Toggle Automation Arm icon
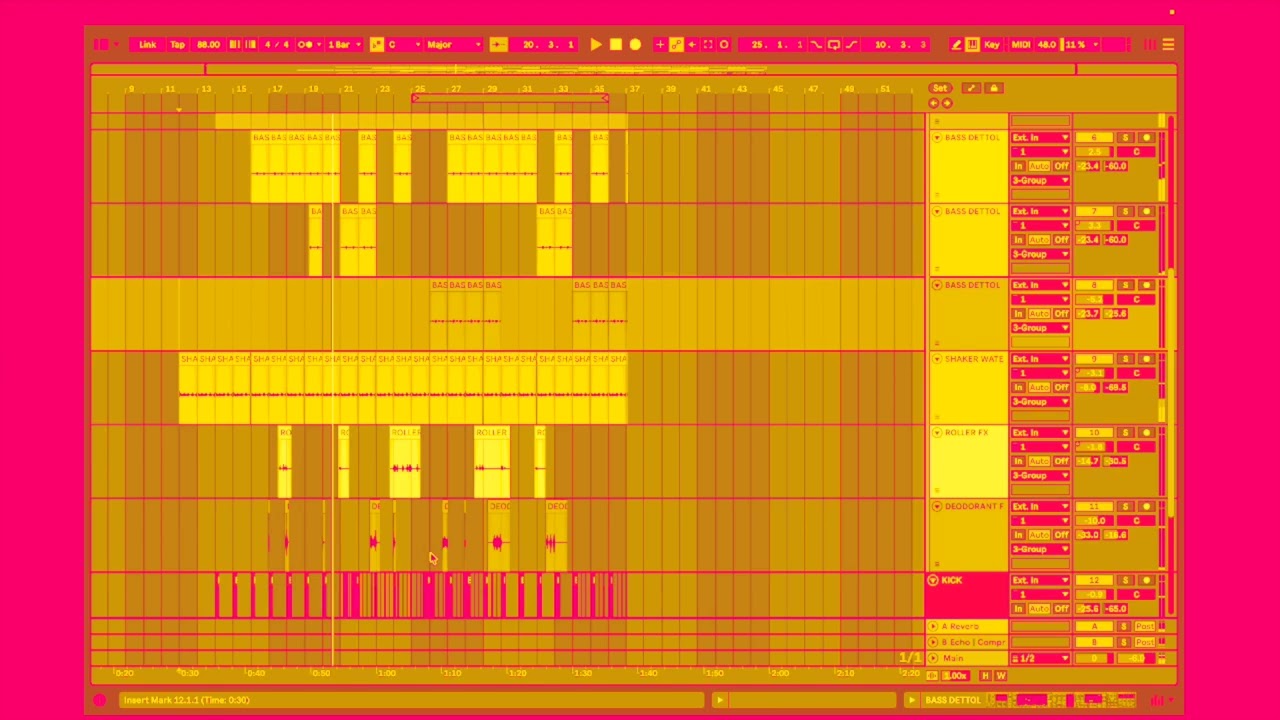1280x720 pixels. (676, 44)
